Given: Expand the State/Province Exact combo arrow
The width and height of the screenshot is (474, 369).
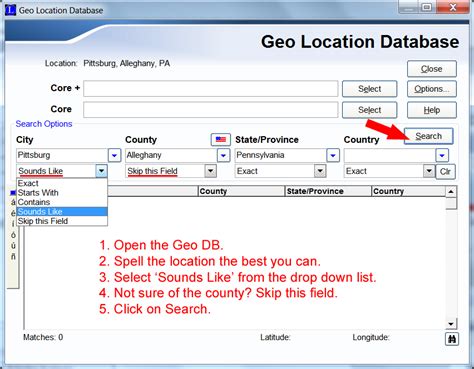Looking at the screenshot, I should pos(320,171).
